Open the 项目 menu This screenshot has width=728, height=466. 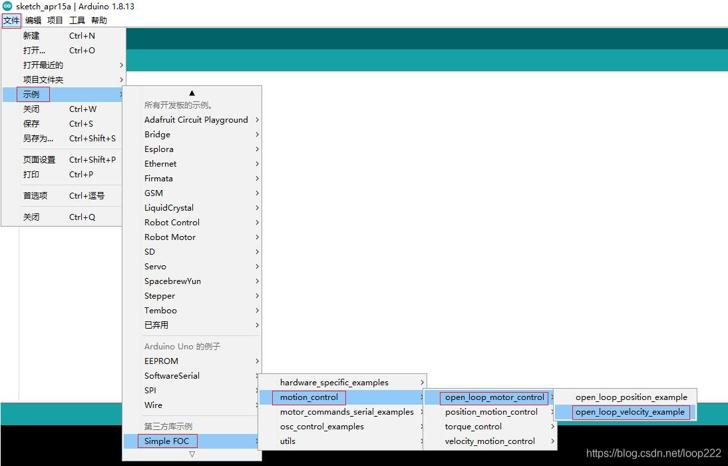click(x=55, y=20)
